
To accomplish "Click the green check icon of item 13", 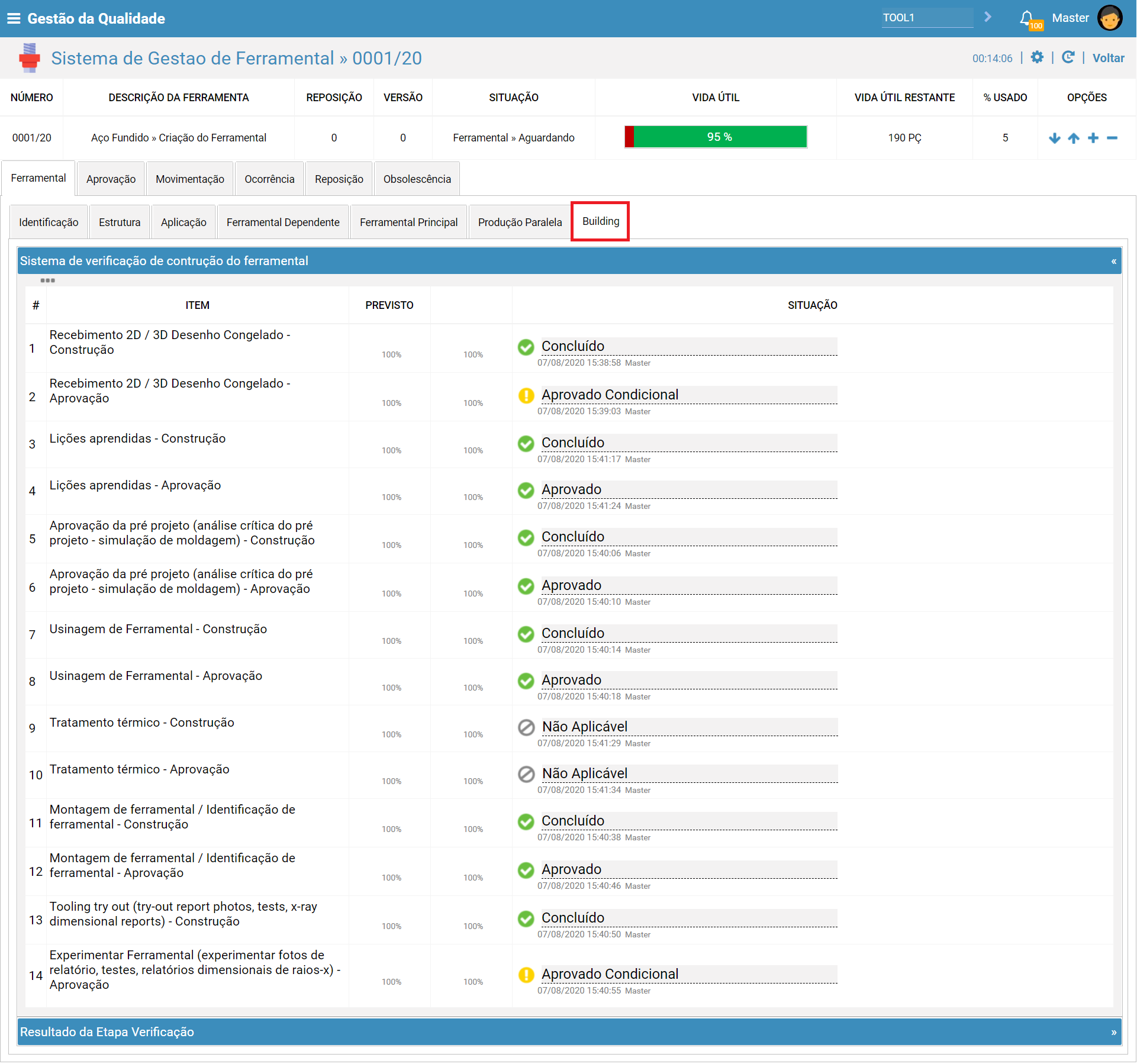I will click(x=526, y=918).
